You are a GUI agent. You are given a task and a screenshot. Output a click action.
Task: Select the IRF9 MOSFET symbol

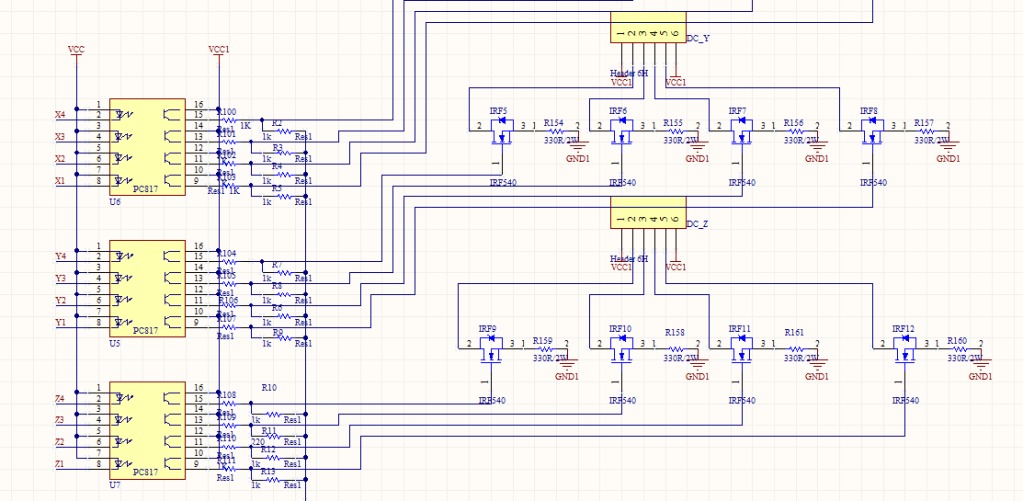(x=491, y=349)
